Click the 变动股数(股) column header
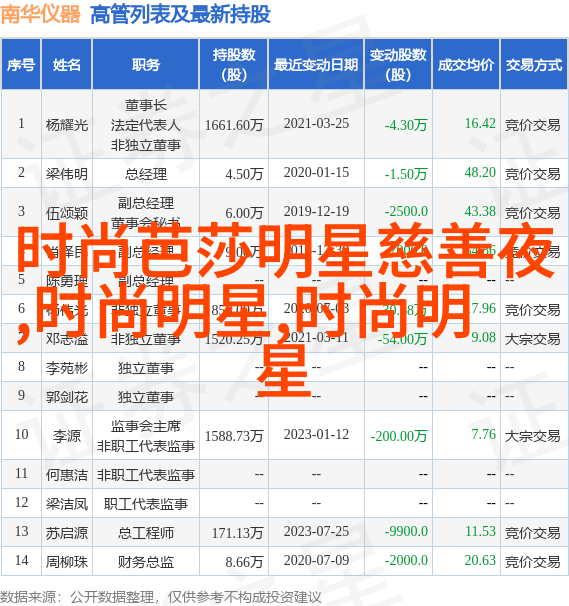This screenshot has height=606, width=569. point(398,64)
